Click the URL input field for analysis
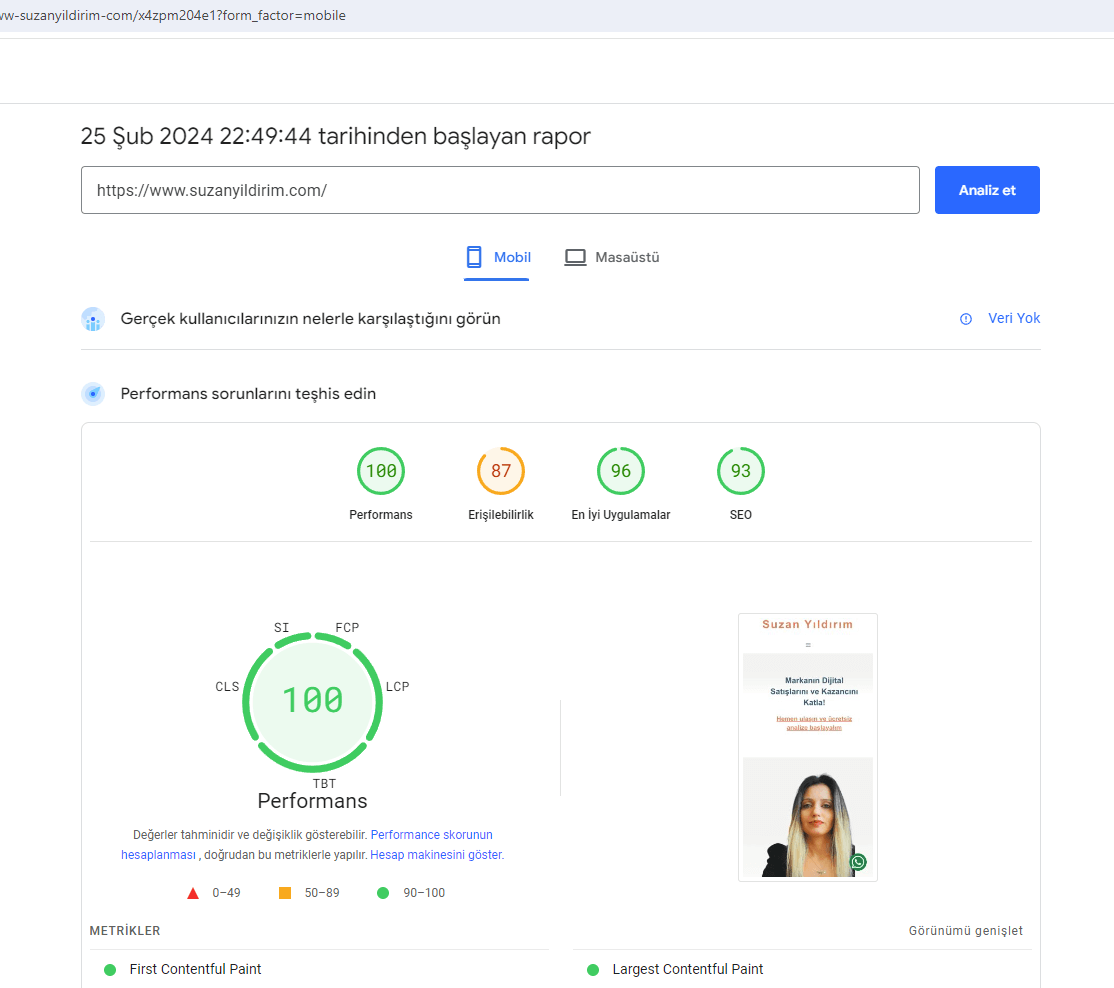 pyautogui.click(x=500, y=190)
